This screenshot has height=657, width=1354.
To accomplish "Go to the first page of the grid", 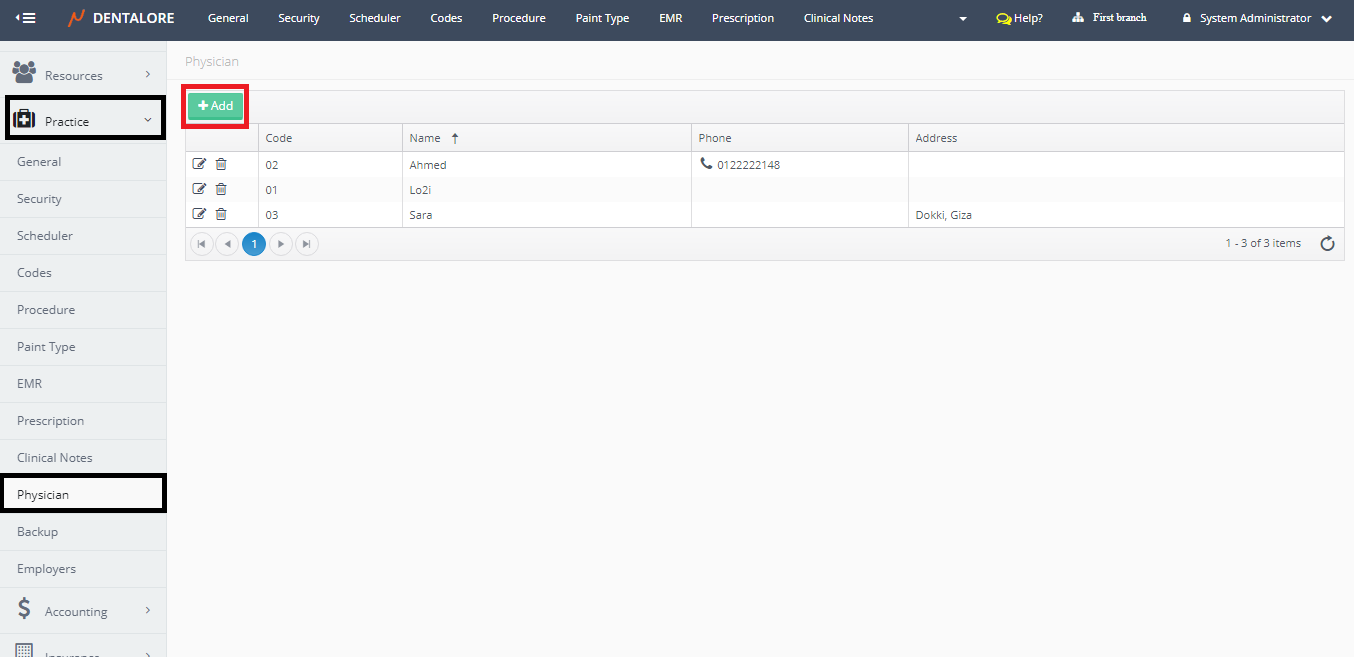I will tap(202, 244).
